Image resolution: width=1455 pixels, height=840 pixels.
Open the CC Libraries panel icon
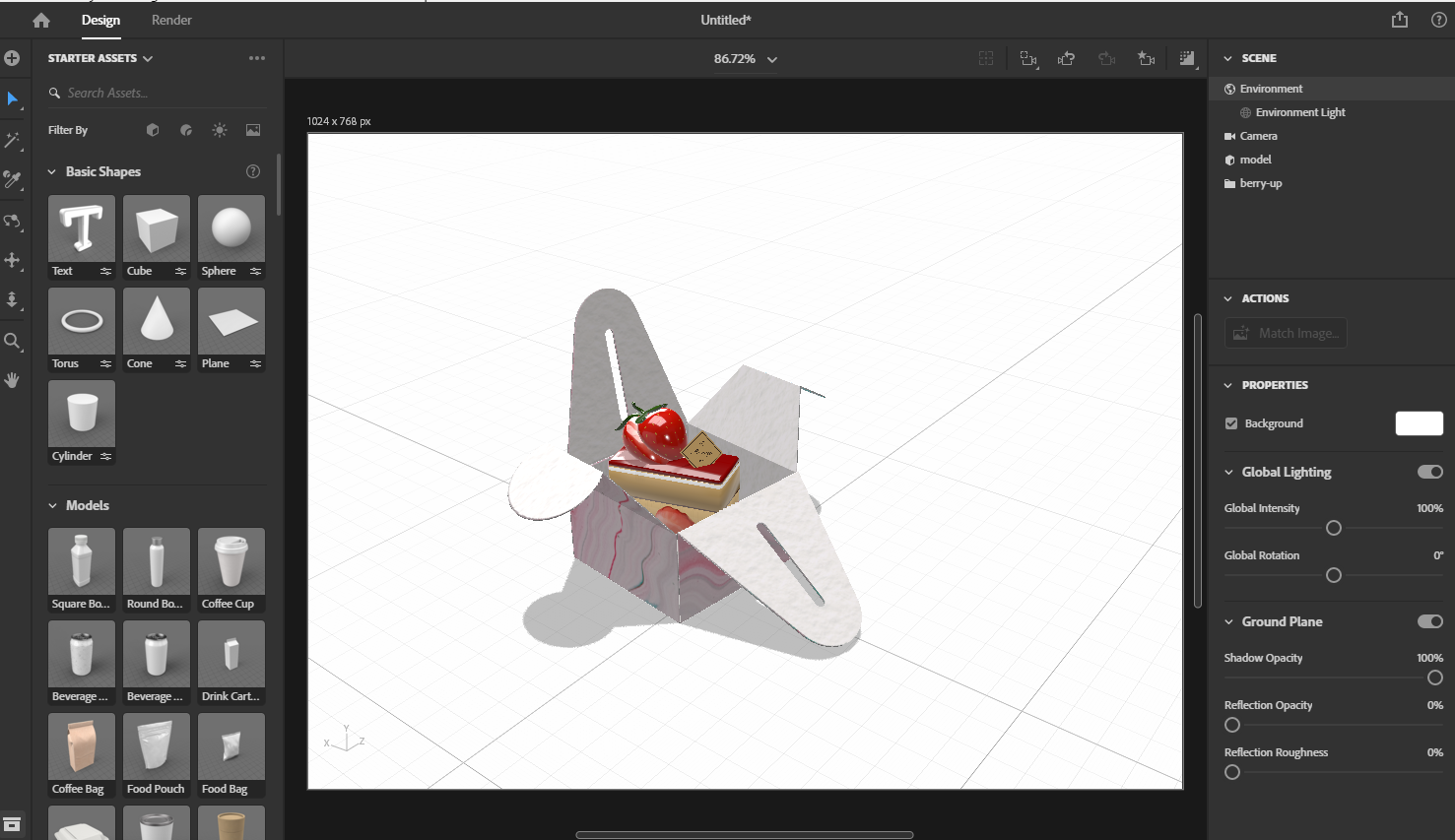click(x=13, y=824)
